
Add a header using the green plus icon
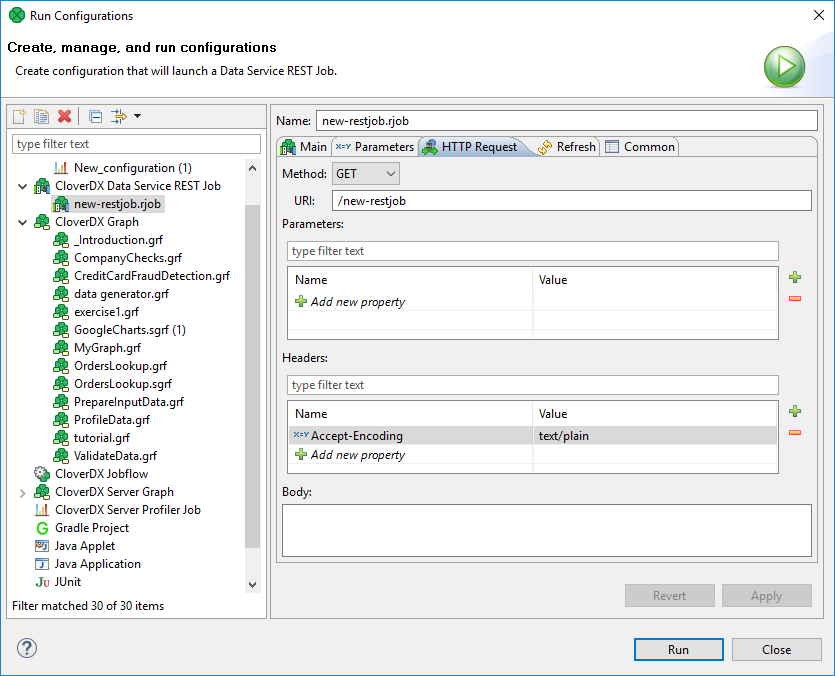(x=795, y=411)
